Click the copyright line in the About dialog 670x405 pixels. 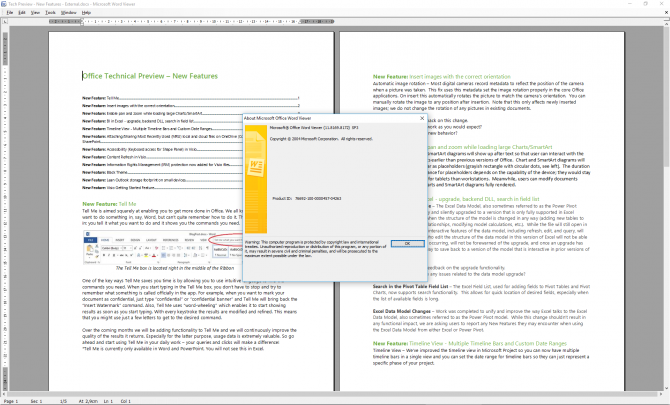321,139
